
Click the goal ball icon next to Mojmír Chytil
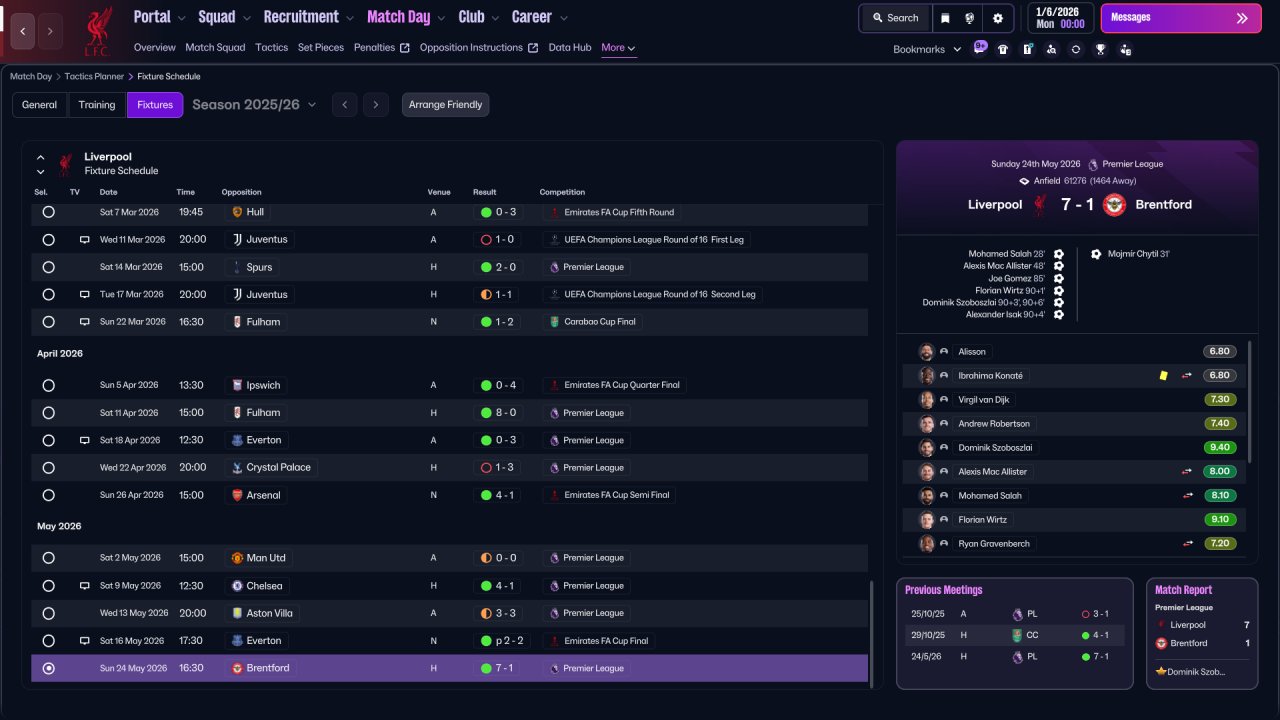tap(1096, 254)
